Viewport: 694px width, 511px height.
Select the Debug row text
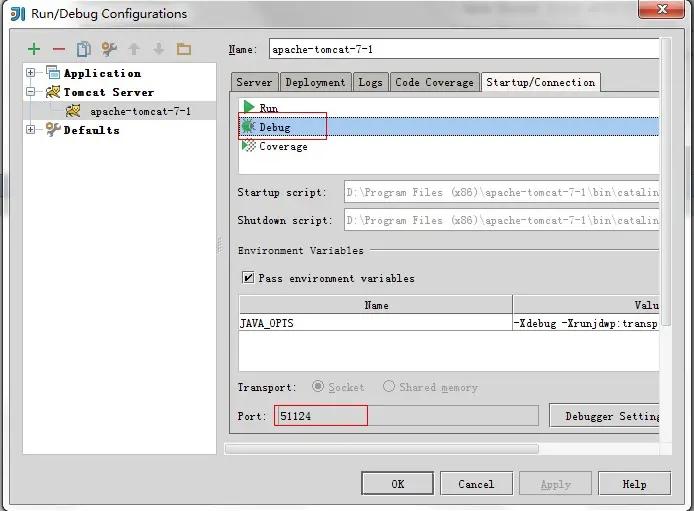(275, 127)
